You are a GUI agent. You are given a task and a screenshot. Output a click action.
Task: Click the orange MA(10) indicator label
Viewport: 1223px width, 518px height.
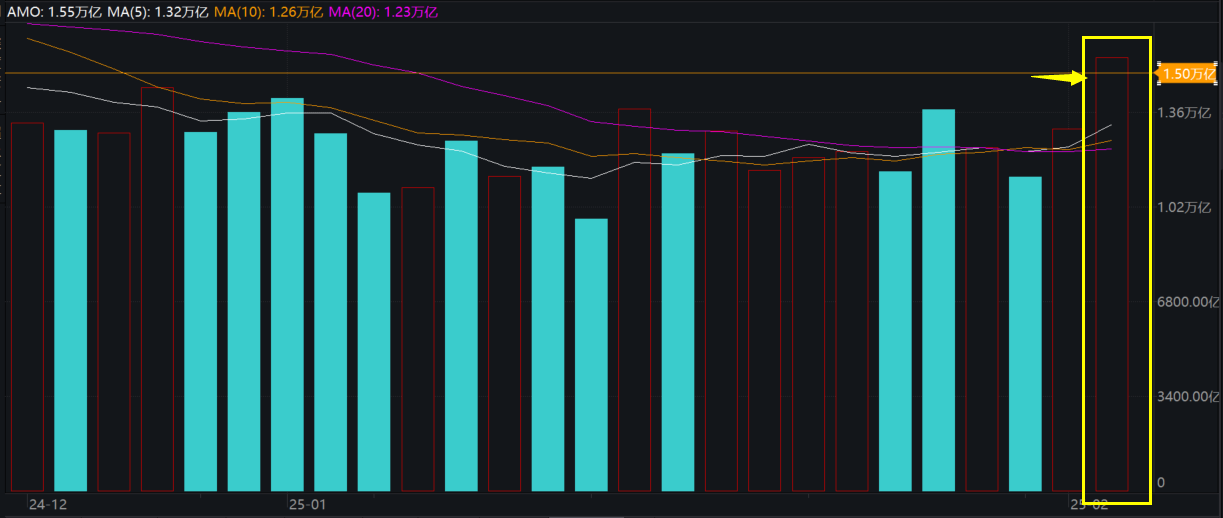[268, 12]
